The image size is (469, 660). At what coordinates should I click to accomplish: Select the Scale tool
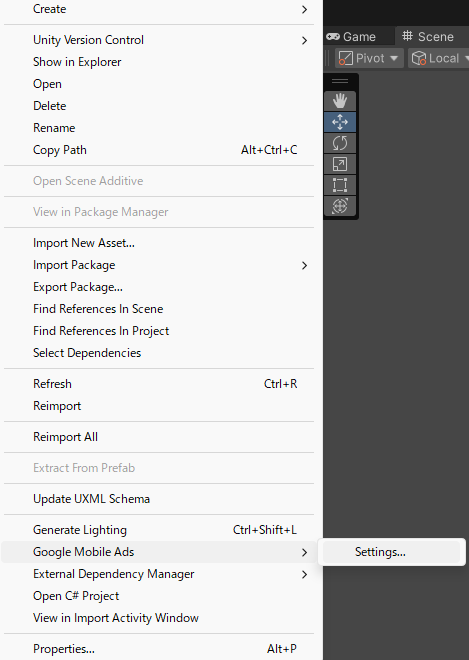click(x=340, y=164)
